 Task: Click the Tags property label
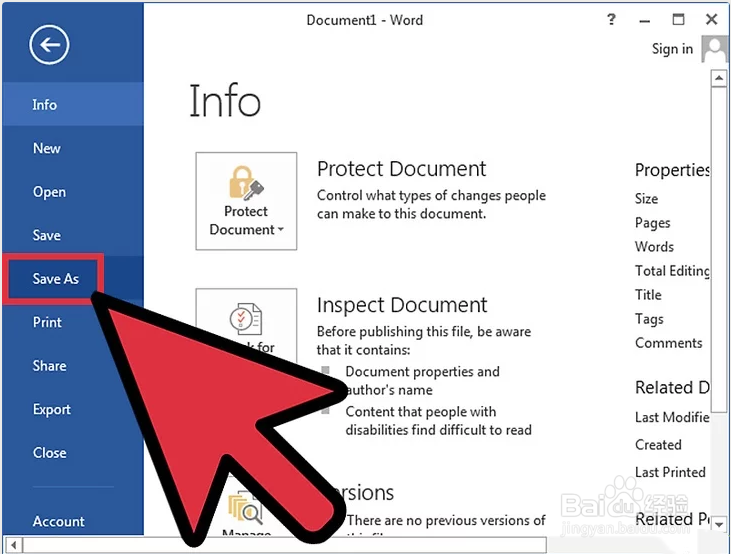click(649, 319)
